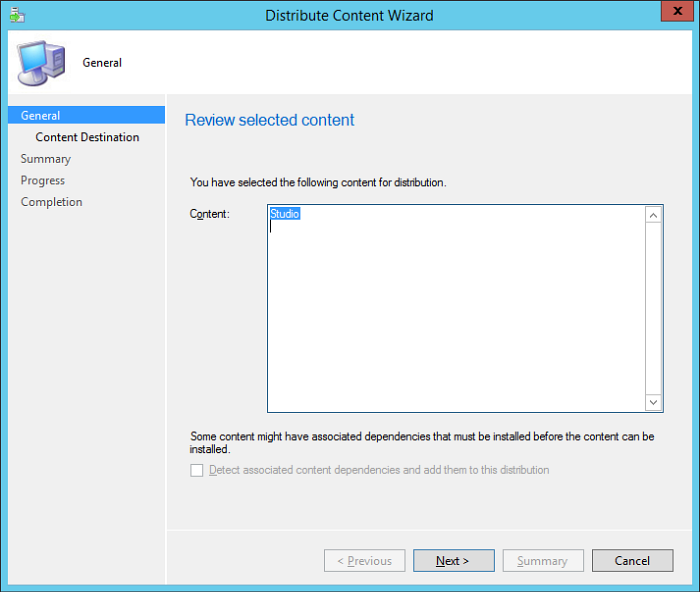Toggle the Detect associated content dependencies checkbox
Screen dimensions: 700x592
[197, 470]
